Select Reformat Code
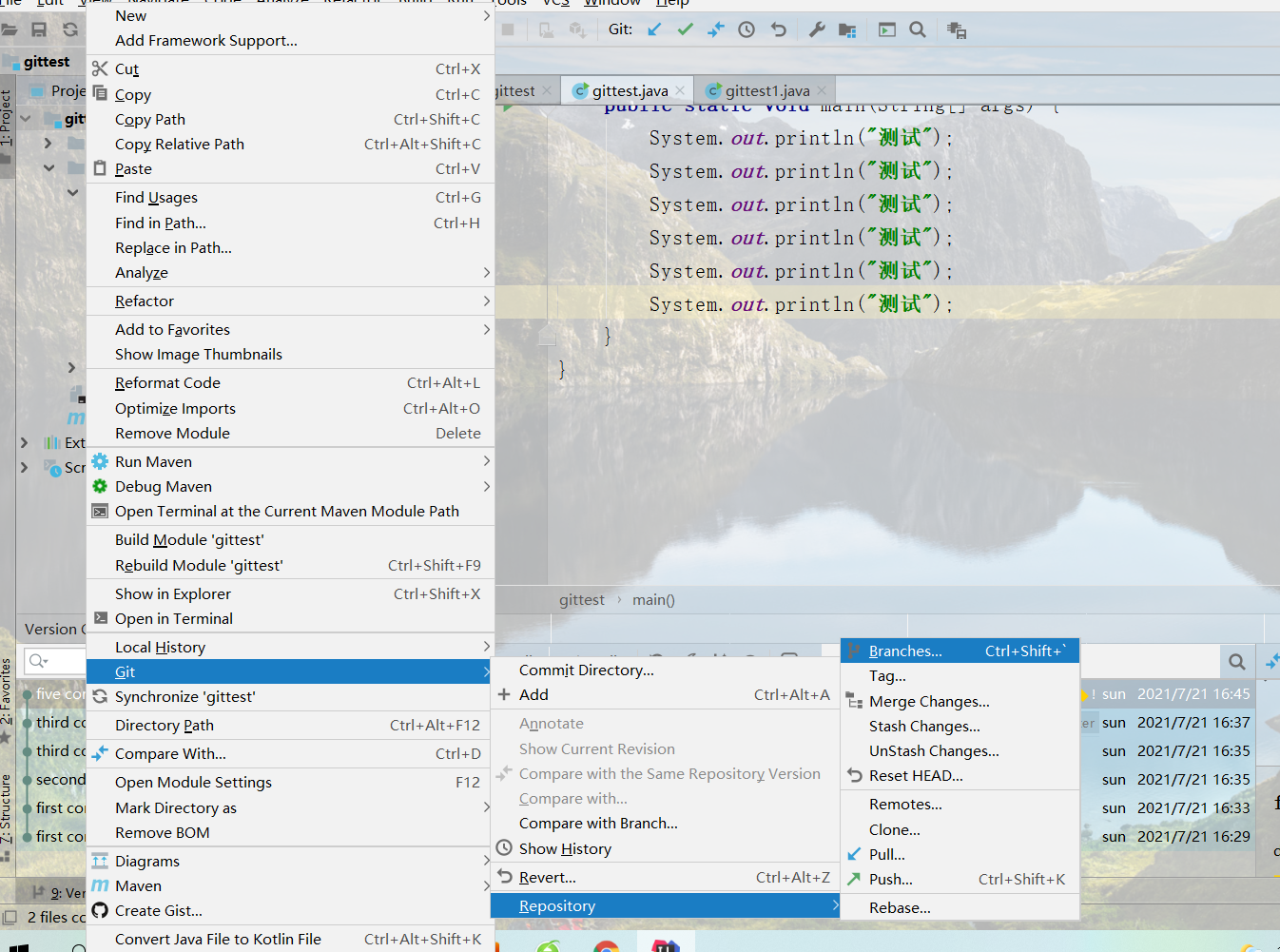Image resolution: width=1280 pixels, height=952 pixels. (290, 382)
